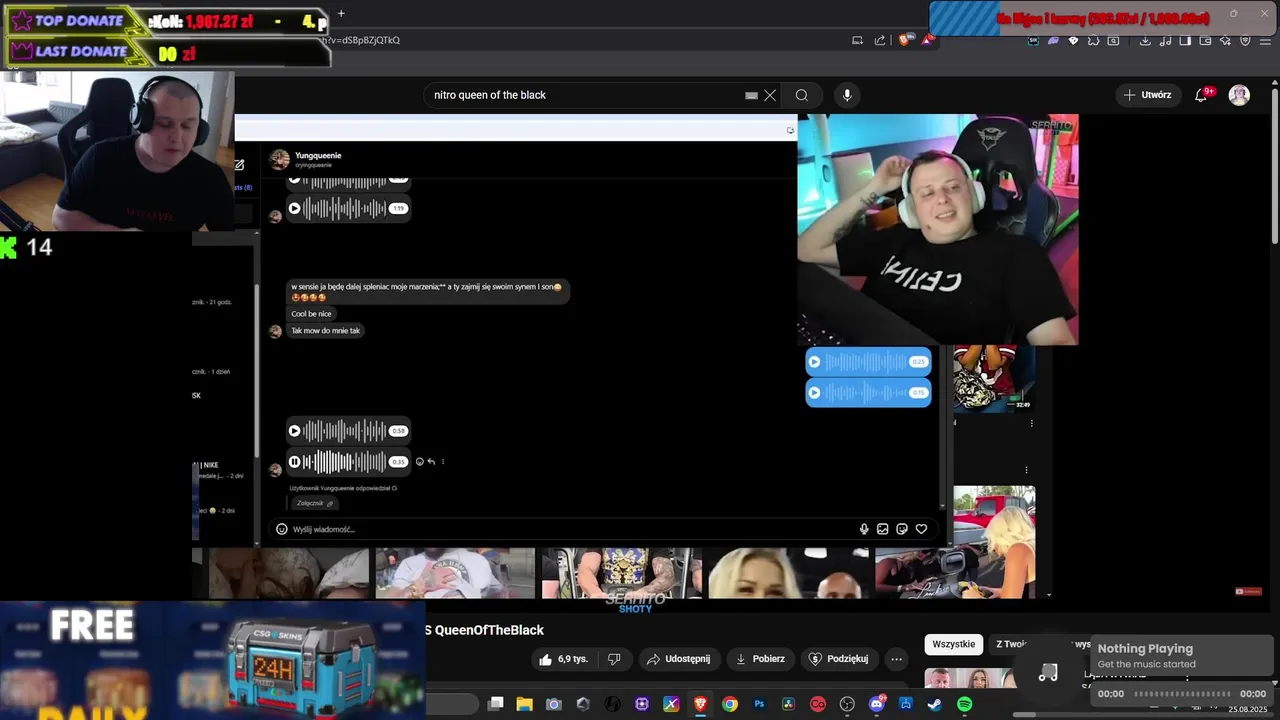Seek in the Nothing Playing music bar

[x=1182, y=693]
